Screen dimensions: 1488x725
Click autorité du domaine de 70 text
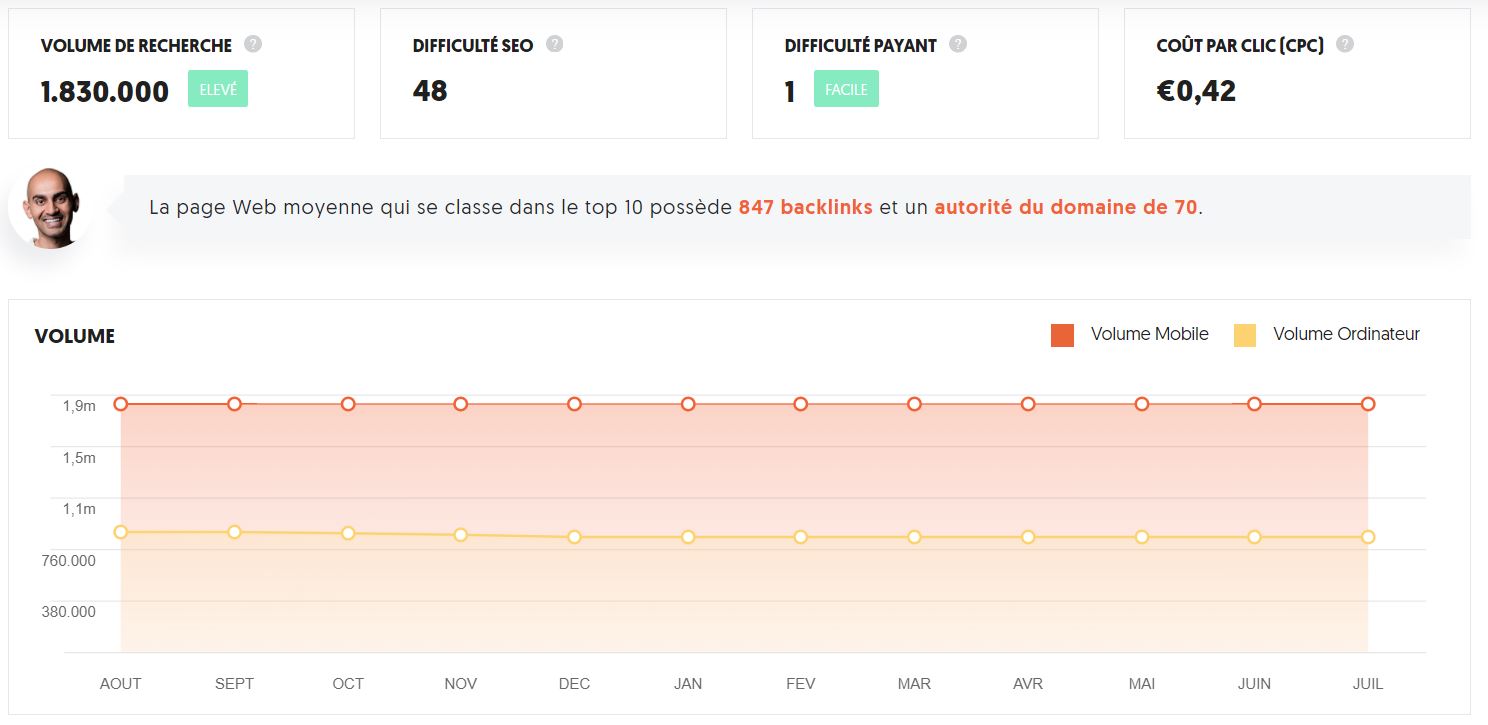pos(1066,208)
